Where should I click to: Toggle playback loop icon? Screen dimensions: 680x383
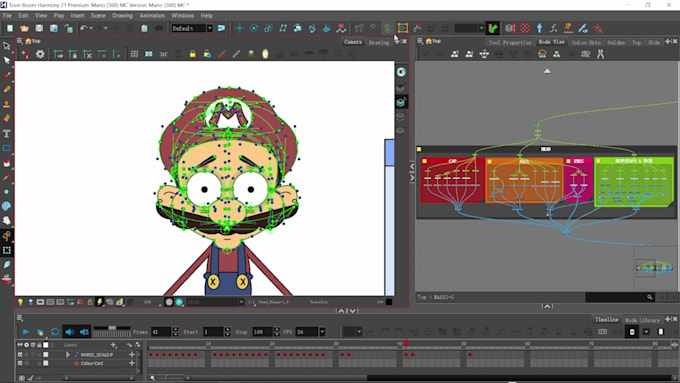pos(55,332)
